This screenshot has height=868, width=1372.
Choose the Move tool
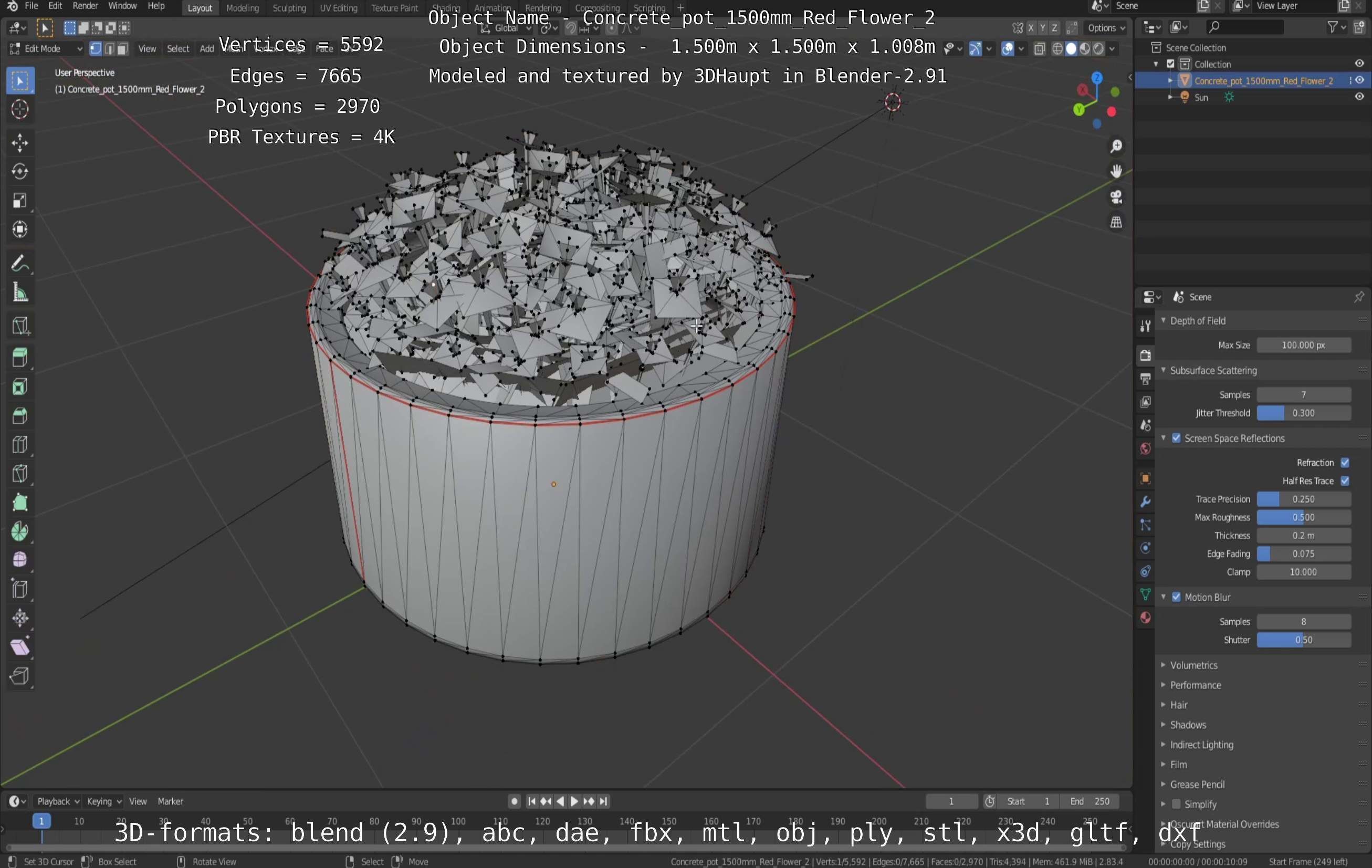pyautogui.click(x=20, y=142)
